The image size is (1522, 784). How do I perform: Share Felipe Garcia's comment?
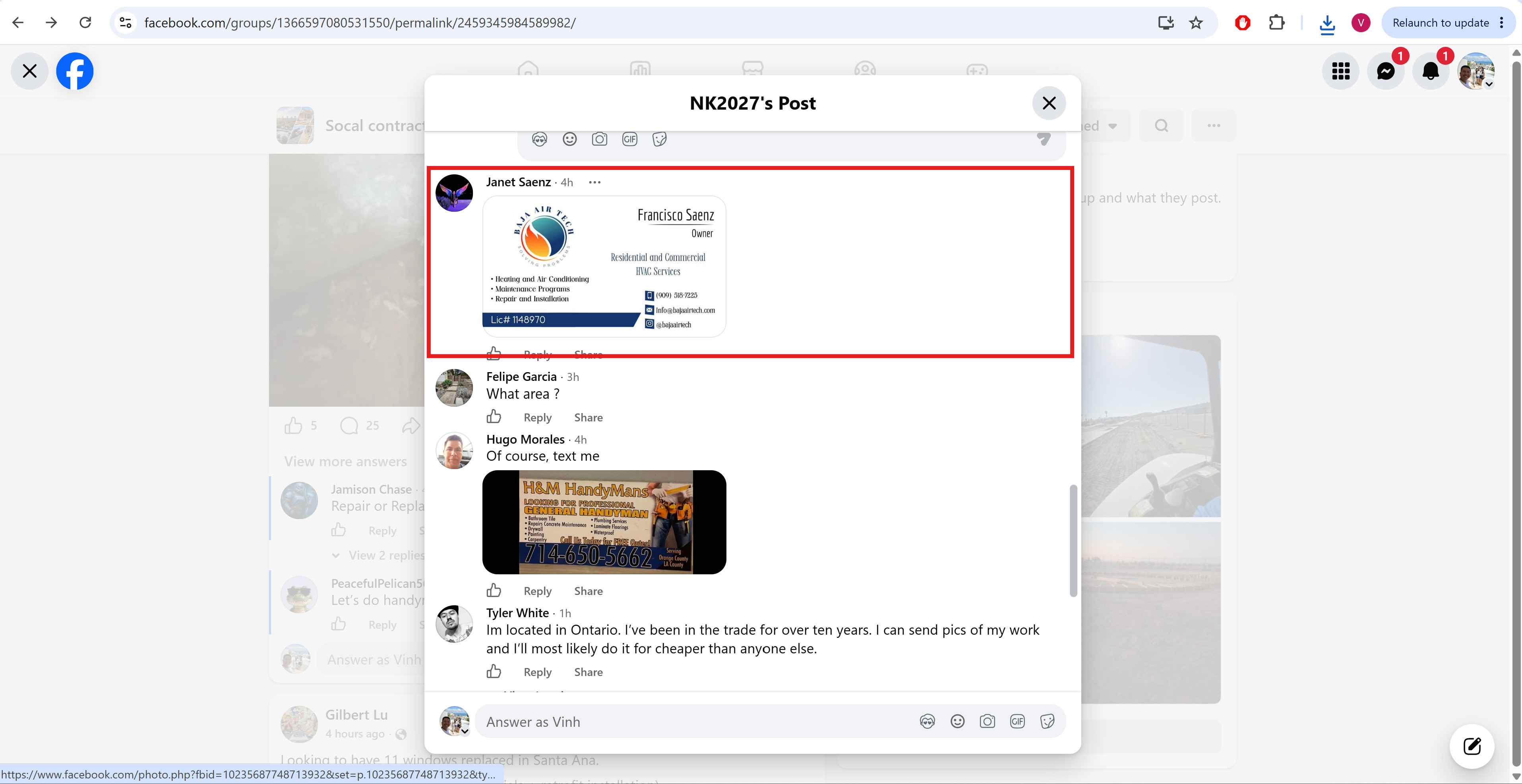(x=589, y=417)
